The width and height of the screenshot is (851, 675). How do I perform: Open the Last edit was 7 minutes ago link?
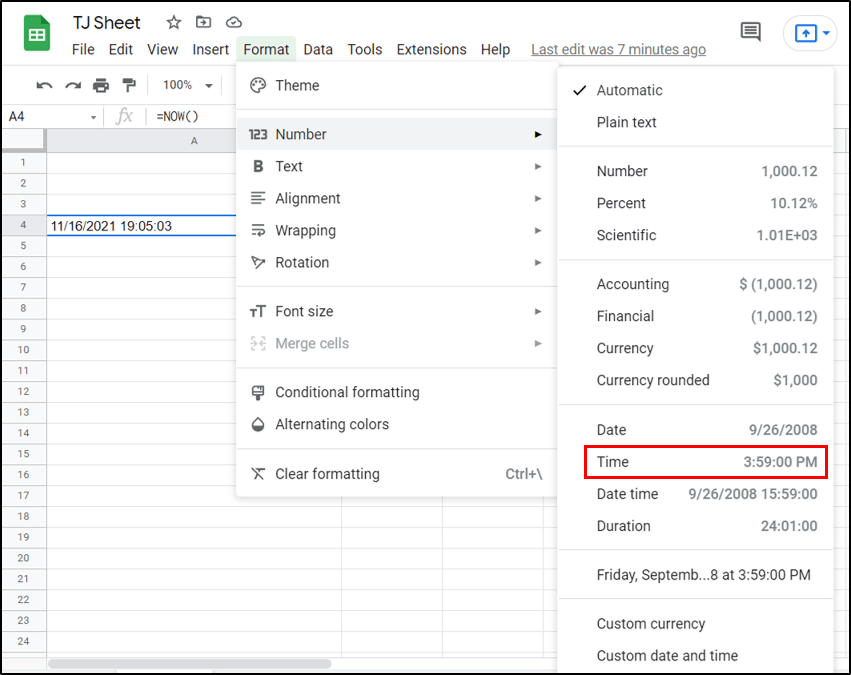point(618,49)
